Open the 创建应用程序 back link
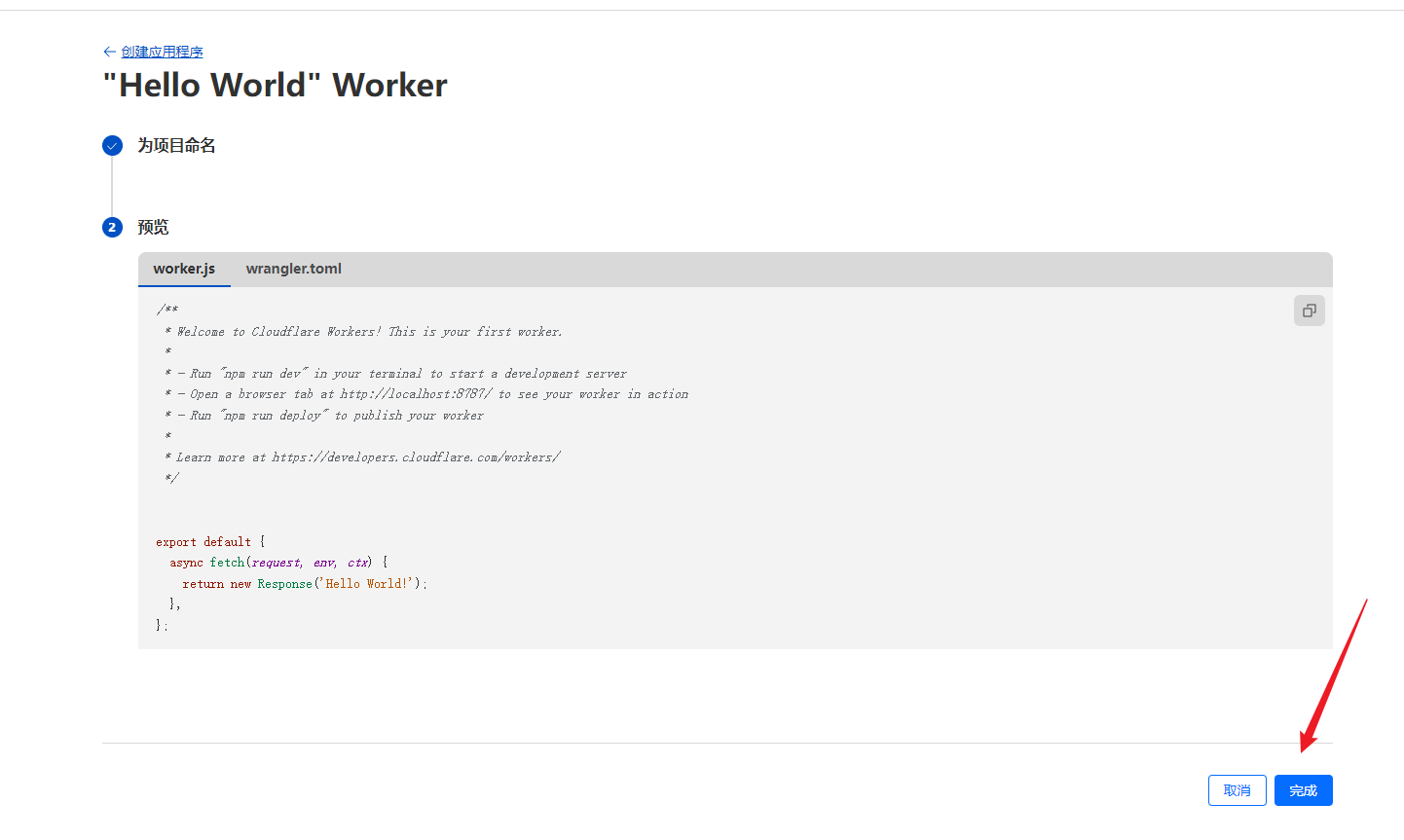 (162, 52)
